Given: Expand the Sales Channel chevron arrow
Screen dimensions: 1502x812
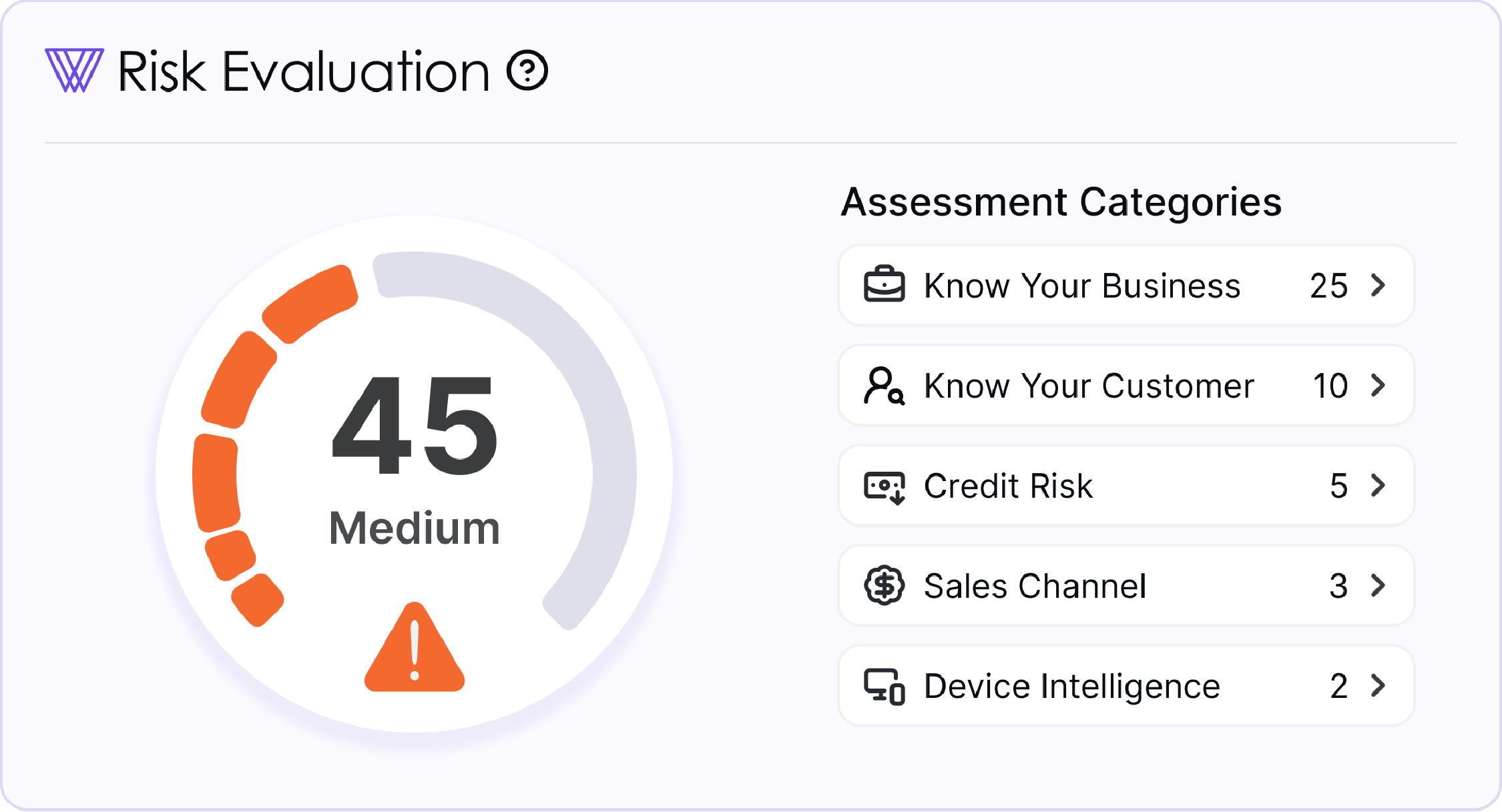Looking at the screenshot, I should coord(1378,585).
